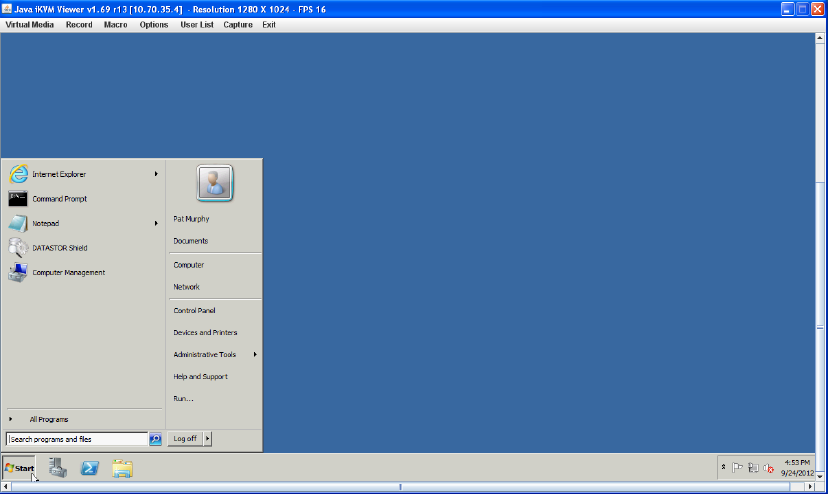Click the user account picture
The width and height of the screenshot is (828, 494).
tap(215, 183)
